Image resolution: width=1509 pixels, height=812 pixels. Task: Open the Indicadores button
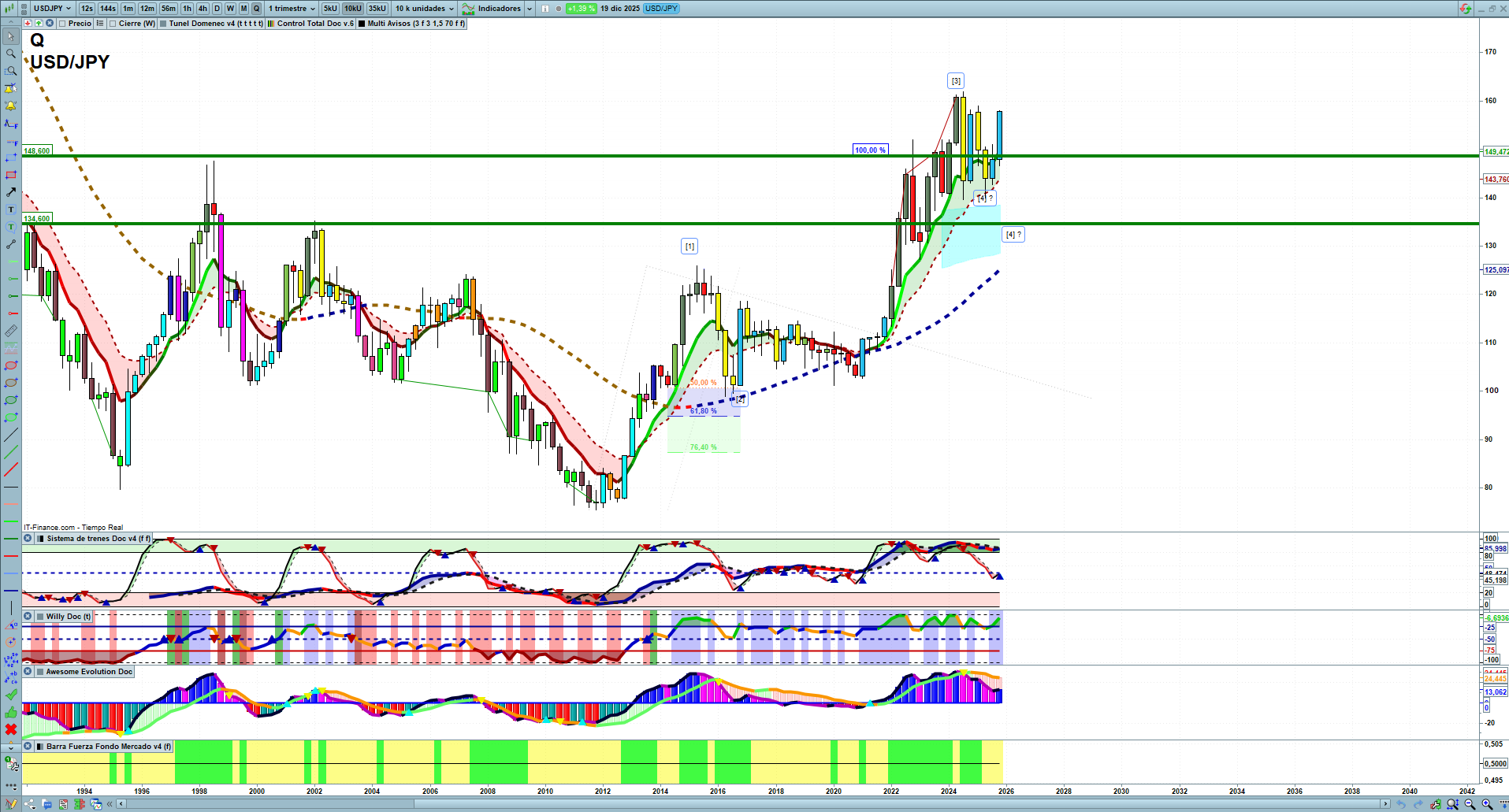click(492, 9)
